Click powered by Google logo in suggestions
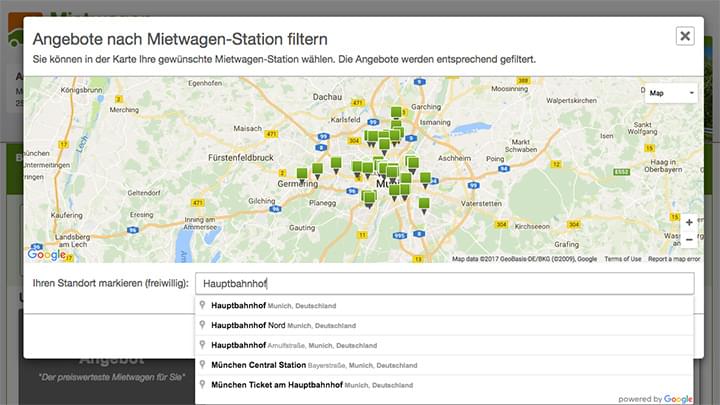 [655, 399]
